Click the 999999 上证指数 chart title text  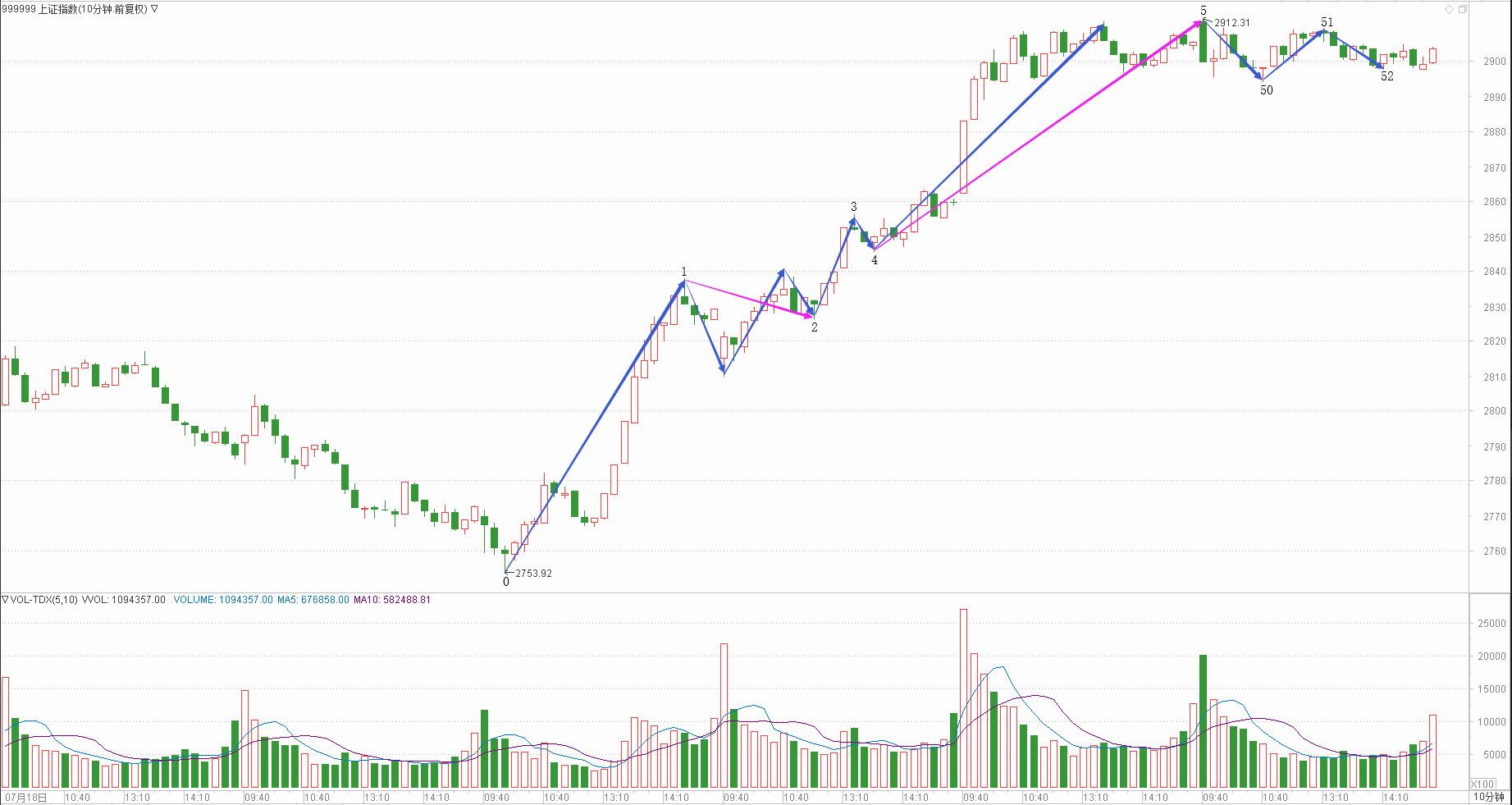coord(74,9)
